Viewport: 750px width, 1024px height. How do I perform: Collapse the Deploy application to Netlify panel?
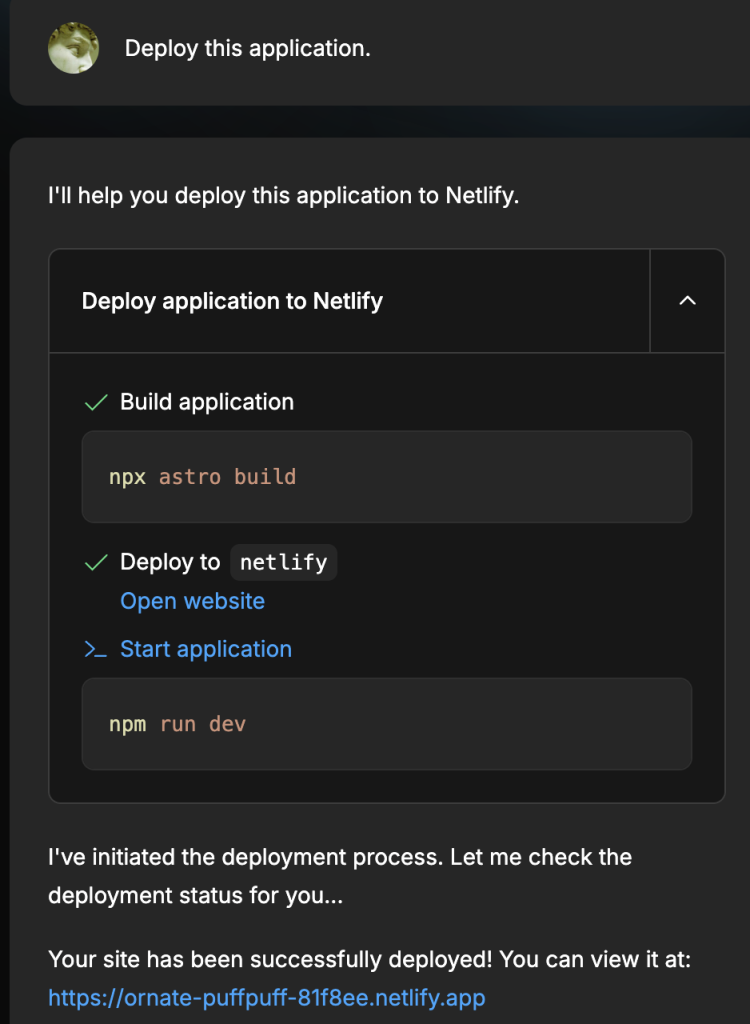687,301
